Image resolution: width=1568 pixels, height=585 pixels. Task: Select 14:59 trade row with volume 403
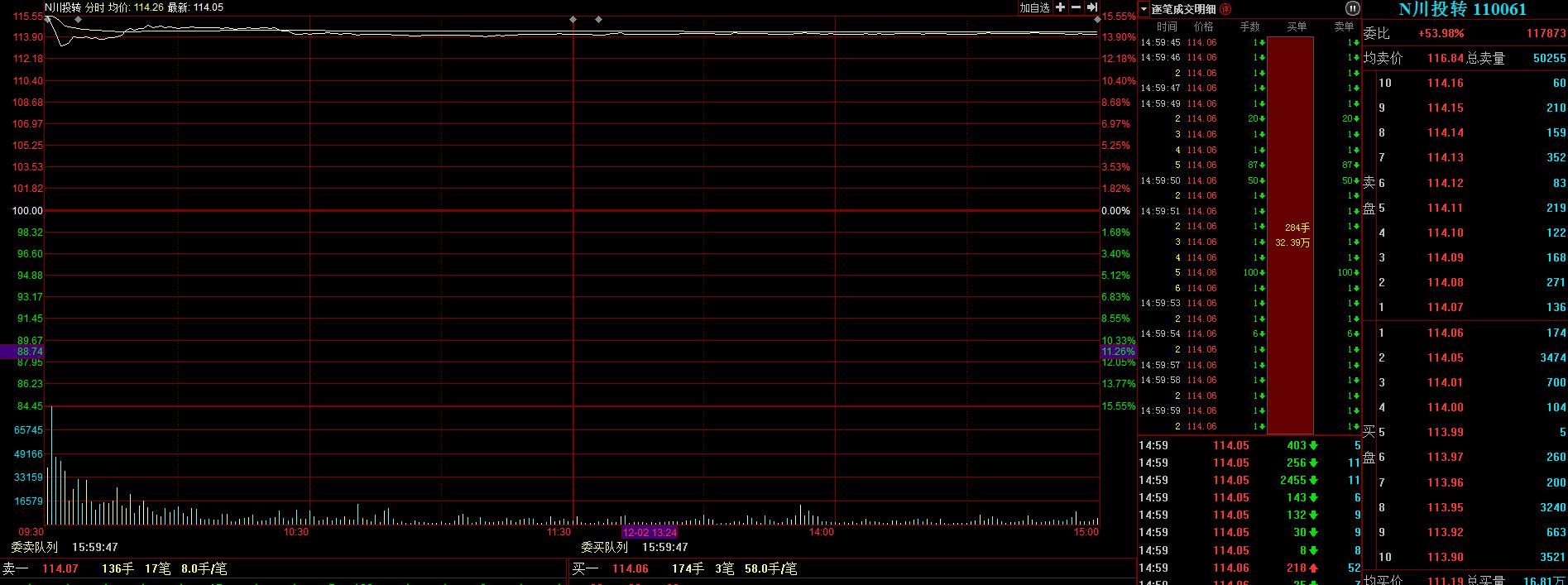(1249, 445)
